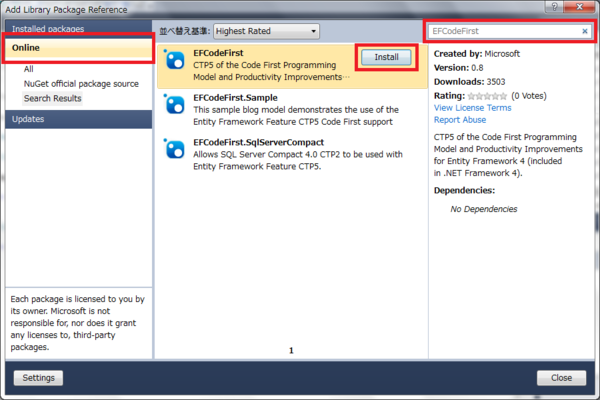Viewport: 600px width, 400px height.
Task: Click the EFCodeFirst package icon
Action: click(174, 60)
